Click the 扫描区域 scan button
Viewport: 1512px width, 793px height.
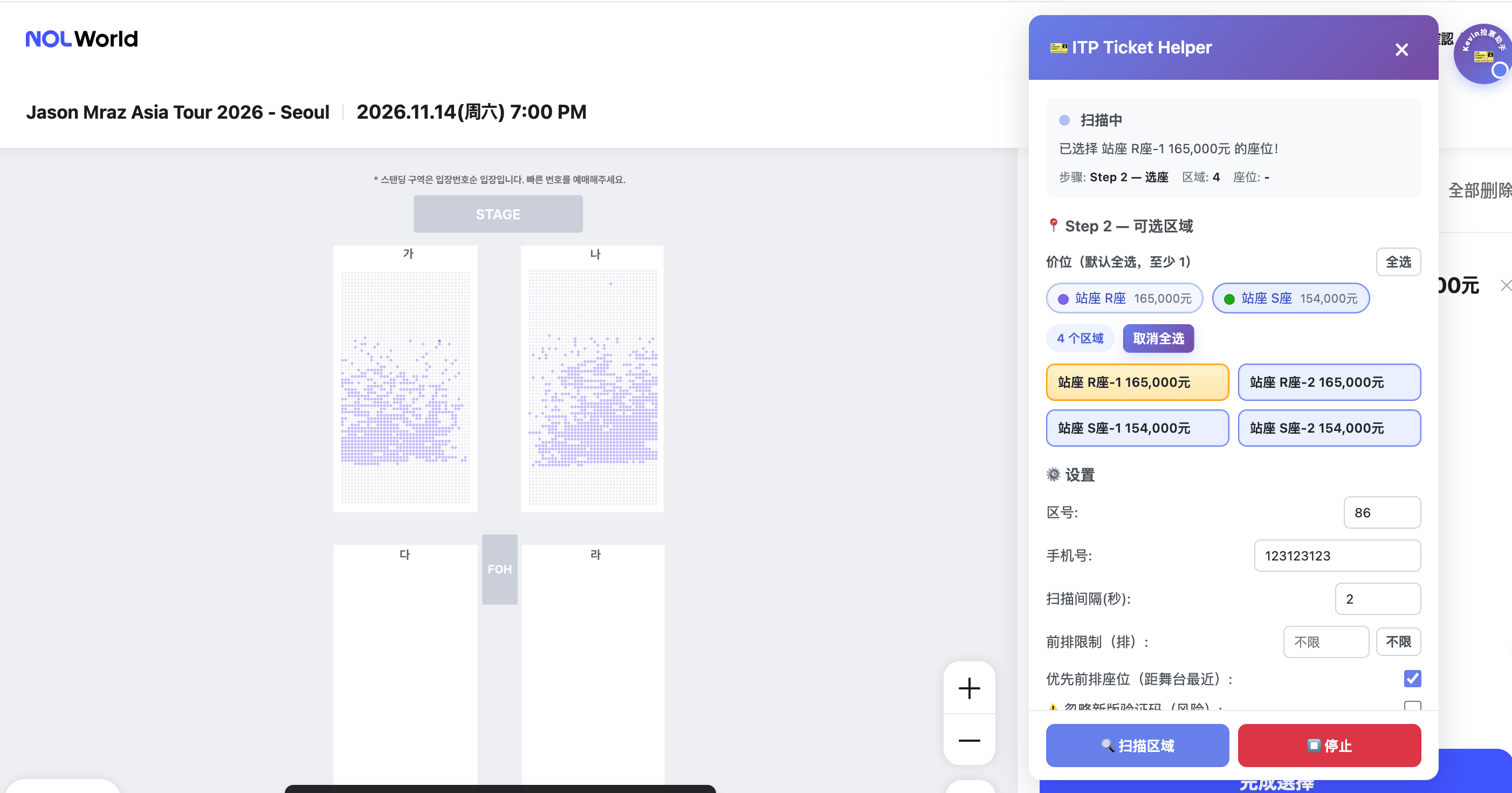coord(1137,746)
